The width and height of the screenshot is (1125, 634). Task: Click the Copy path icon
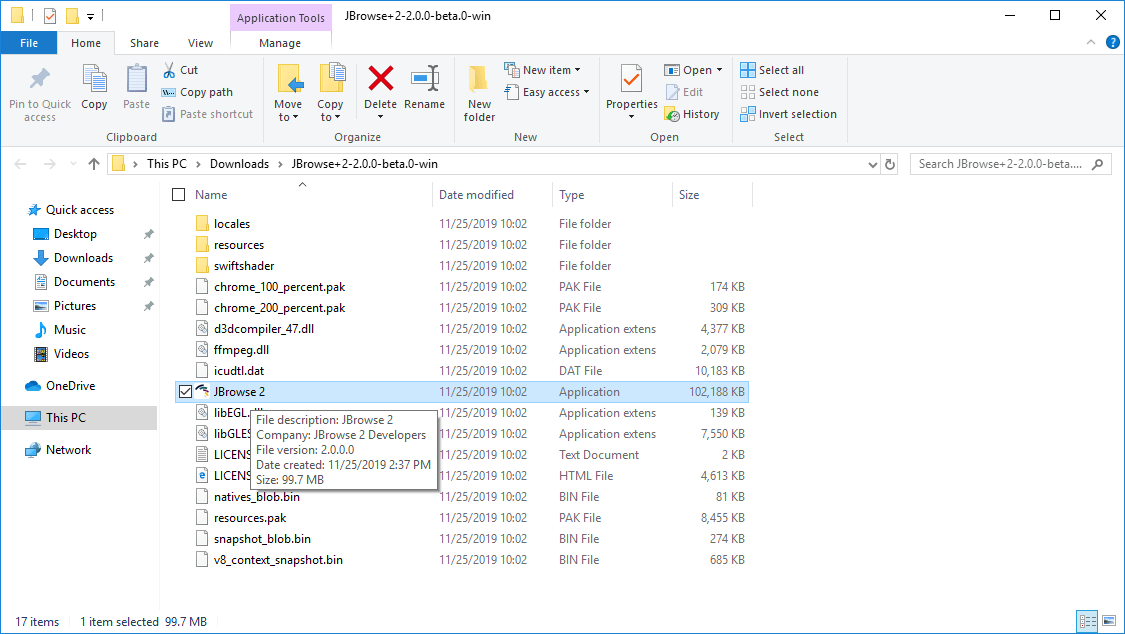169,92
